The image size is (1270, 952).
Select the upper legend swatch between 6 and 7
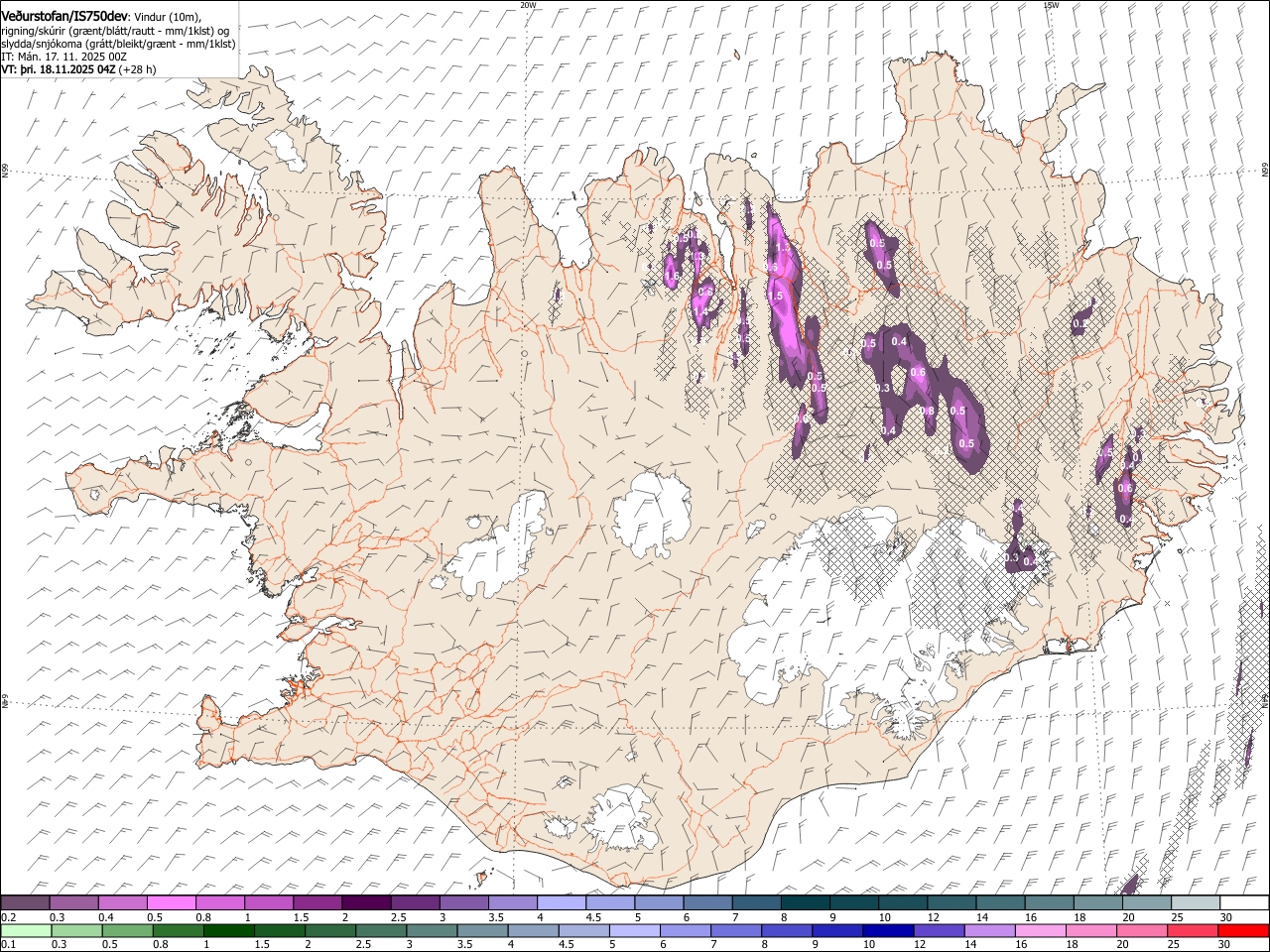click(706, 902)
